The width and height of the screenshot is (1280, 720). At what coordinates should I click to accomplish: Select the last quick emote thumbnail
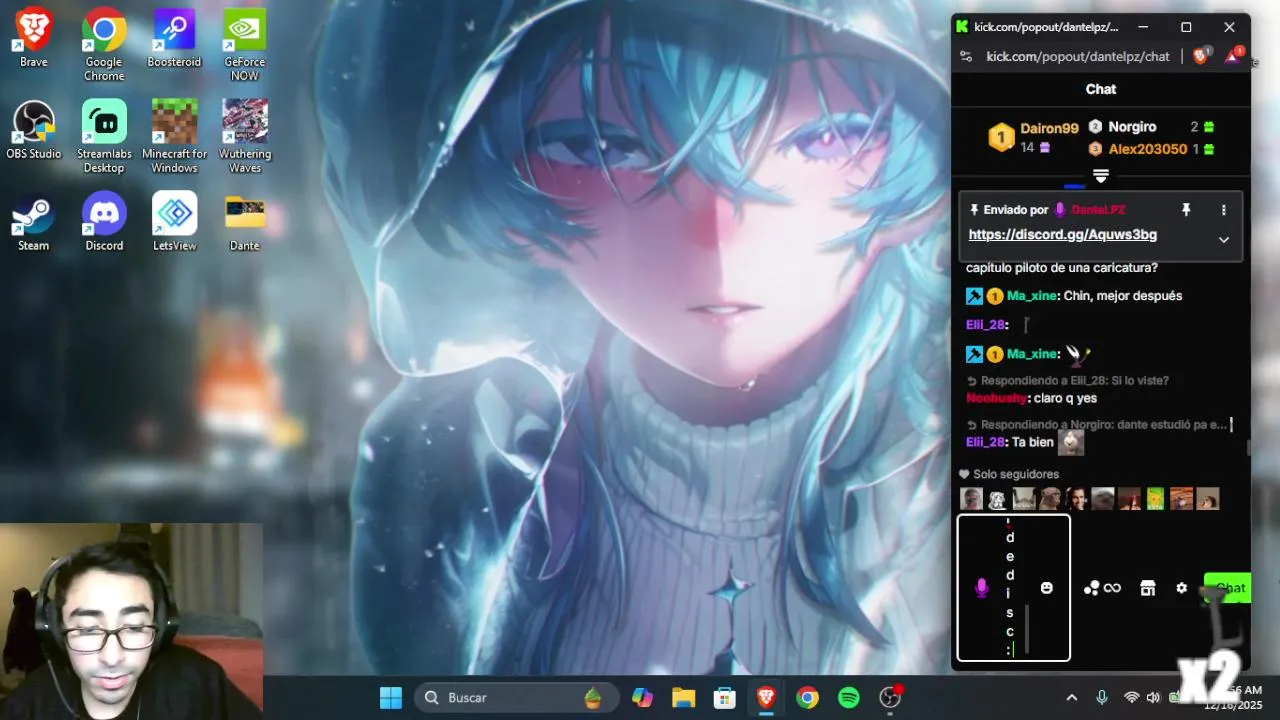tap(1208, 498)
